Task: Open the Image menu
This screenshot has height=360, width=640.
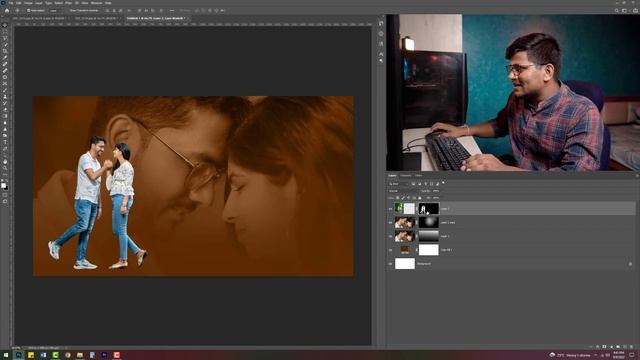Action: coord(28,3)
